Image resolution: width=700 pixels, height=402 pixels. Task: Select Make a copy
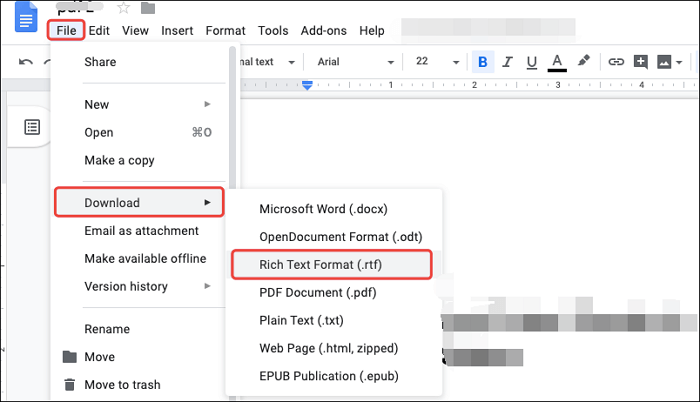pos(140,160)
